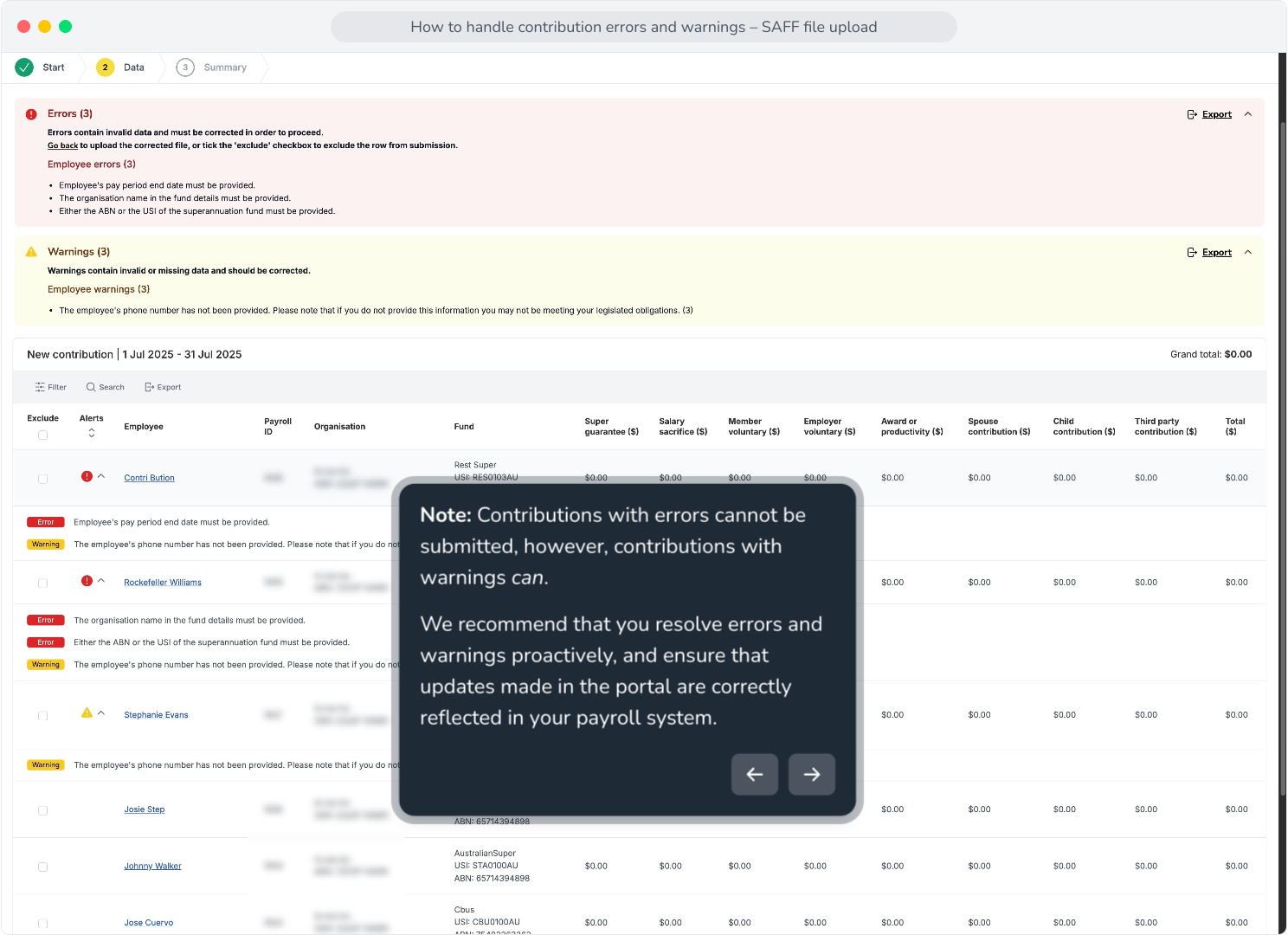
Task: Click the red error icon in Errors panel
Action: [x=31, y=114]
